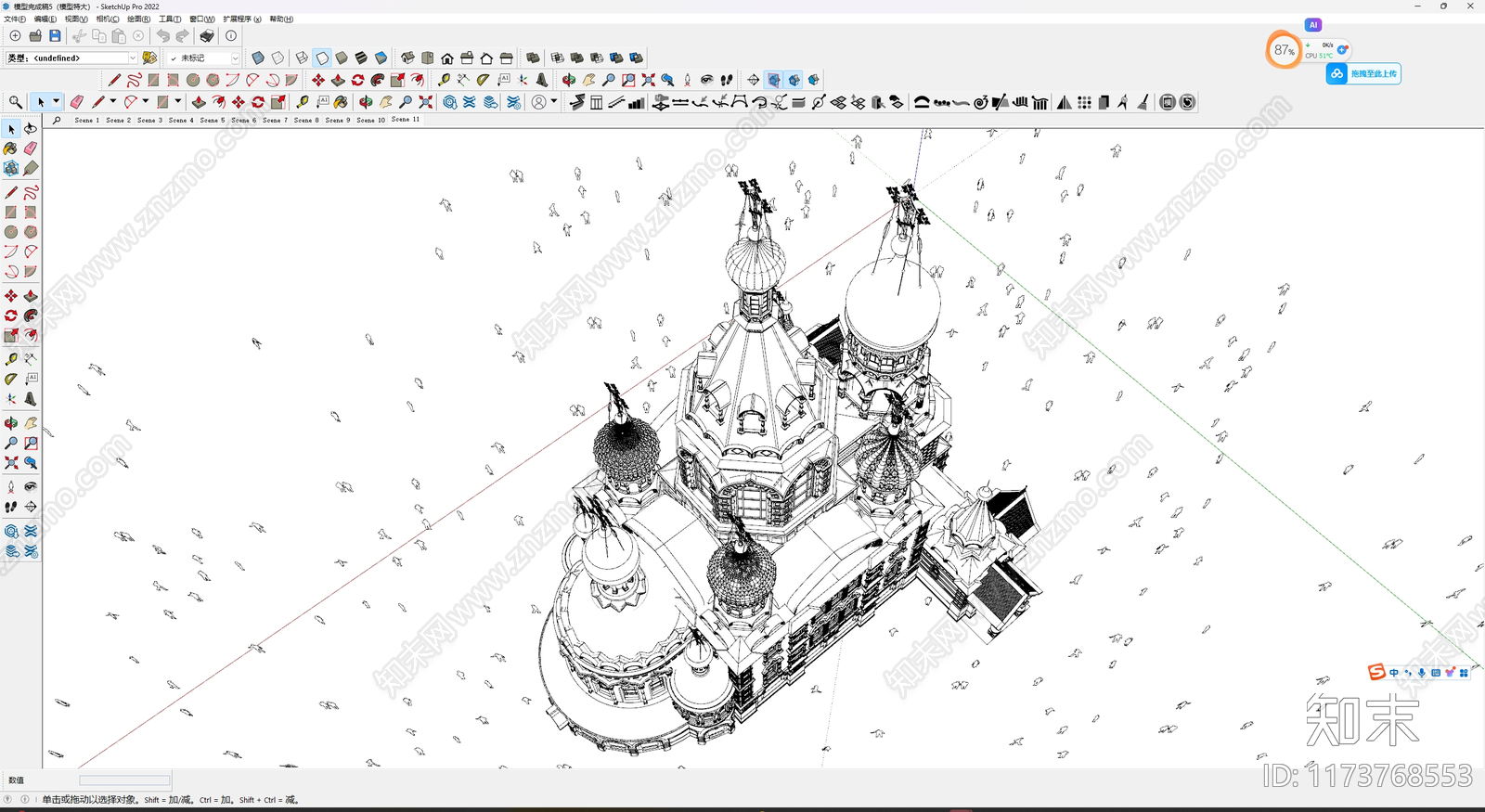The height and width of the screenshot is (812, 1485).
Task: Select the Follow Me tool in left toolbar
Action: pos(31,316)
